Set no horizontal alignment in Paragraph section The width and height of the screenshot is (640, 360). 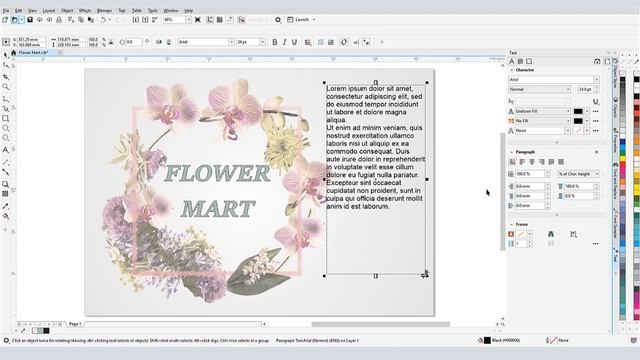[x=513, y=162]
